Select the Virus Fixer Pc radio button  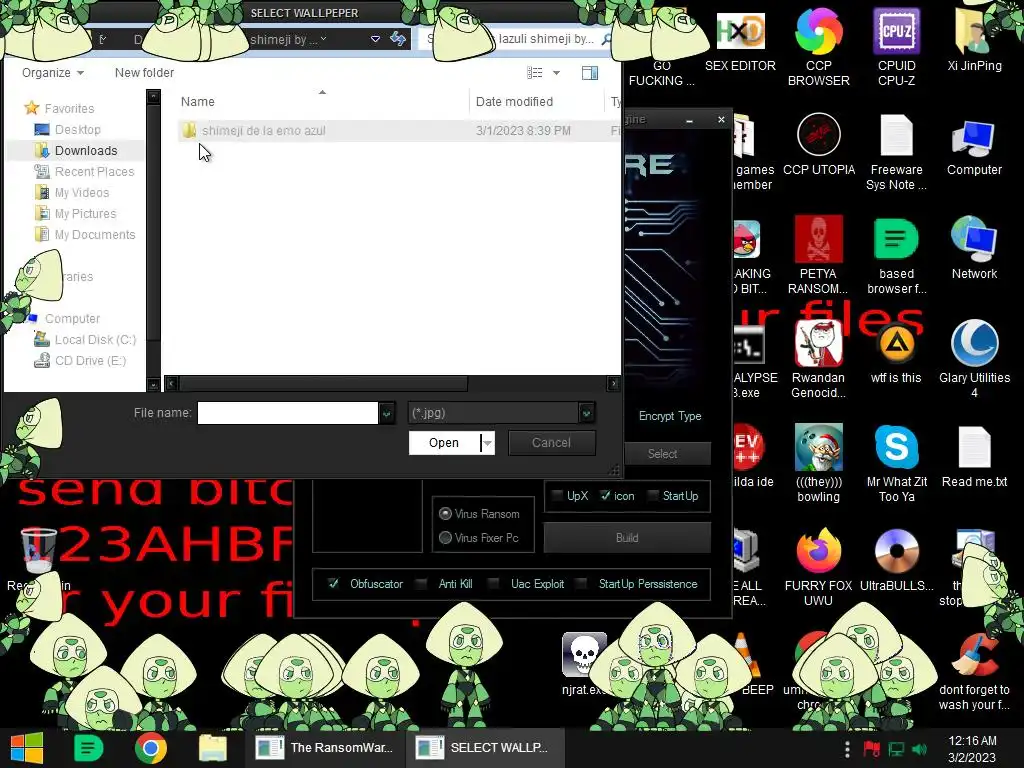[x=445, y=537]
